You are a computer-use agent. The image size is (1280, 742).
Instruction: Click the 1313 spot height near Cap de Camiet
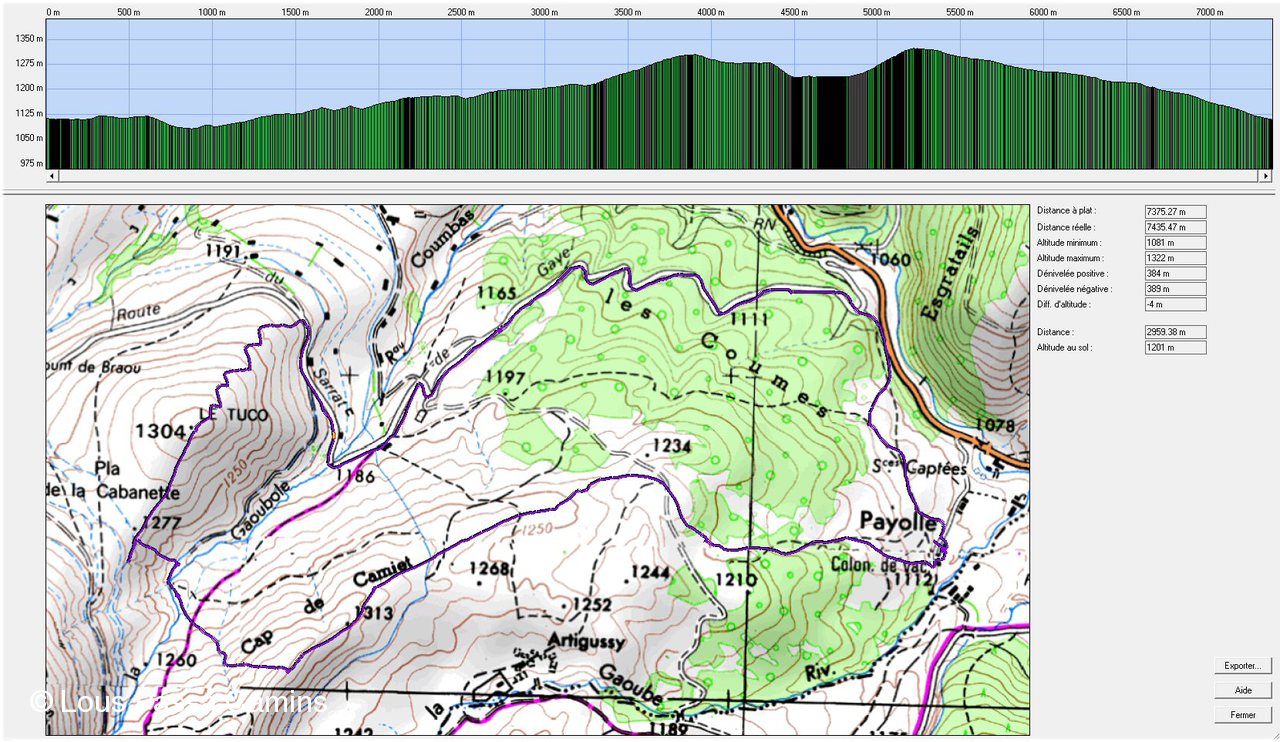point(371,613)
